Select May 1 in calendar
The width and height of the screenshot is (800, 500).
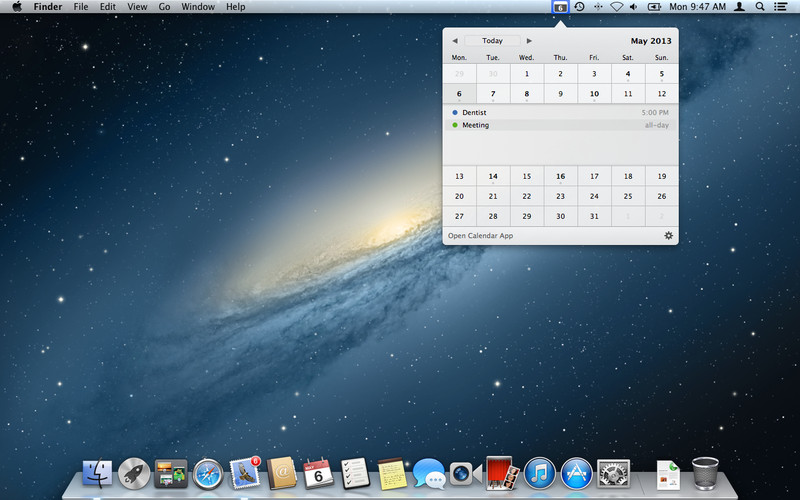[x=527, y=74]
